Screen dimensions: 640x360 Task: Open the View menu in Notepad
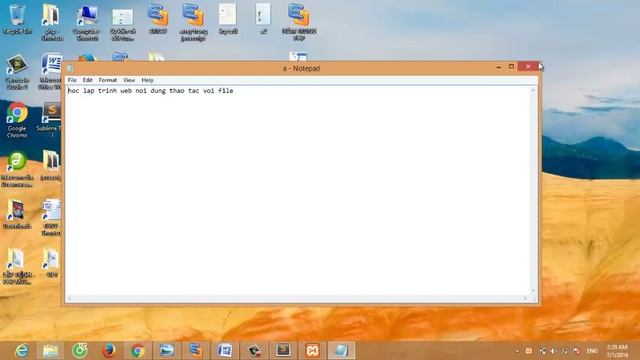(129, 80)
